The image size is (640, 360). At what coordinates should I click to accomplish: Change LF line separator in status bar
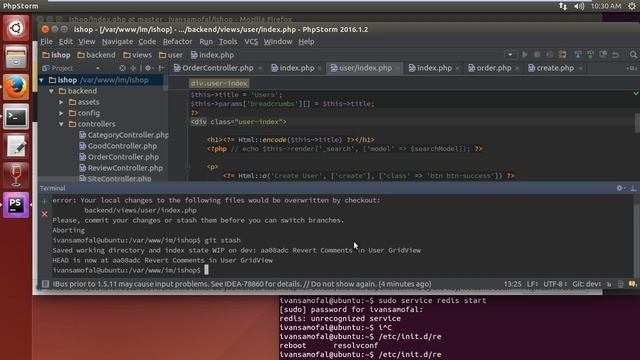coord(532,284)
